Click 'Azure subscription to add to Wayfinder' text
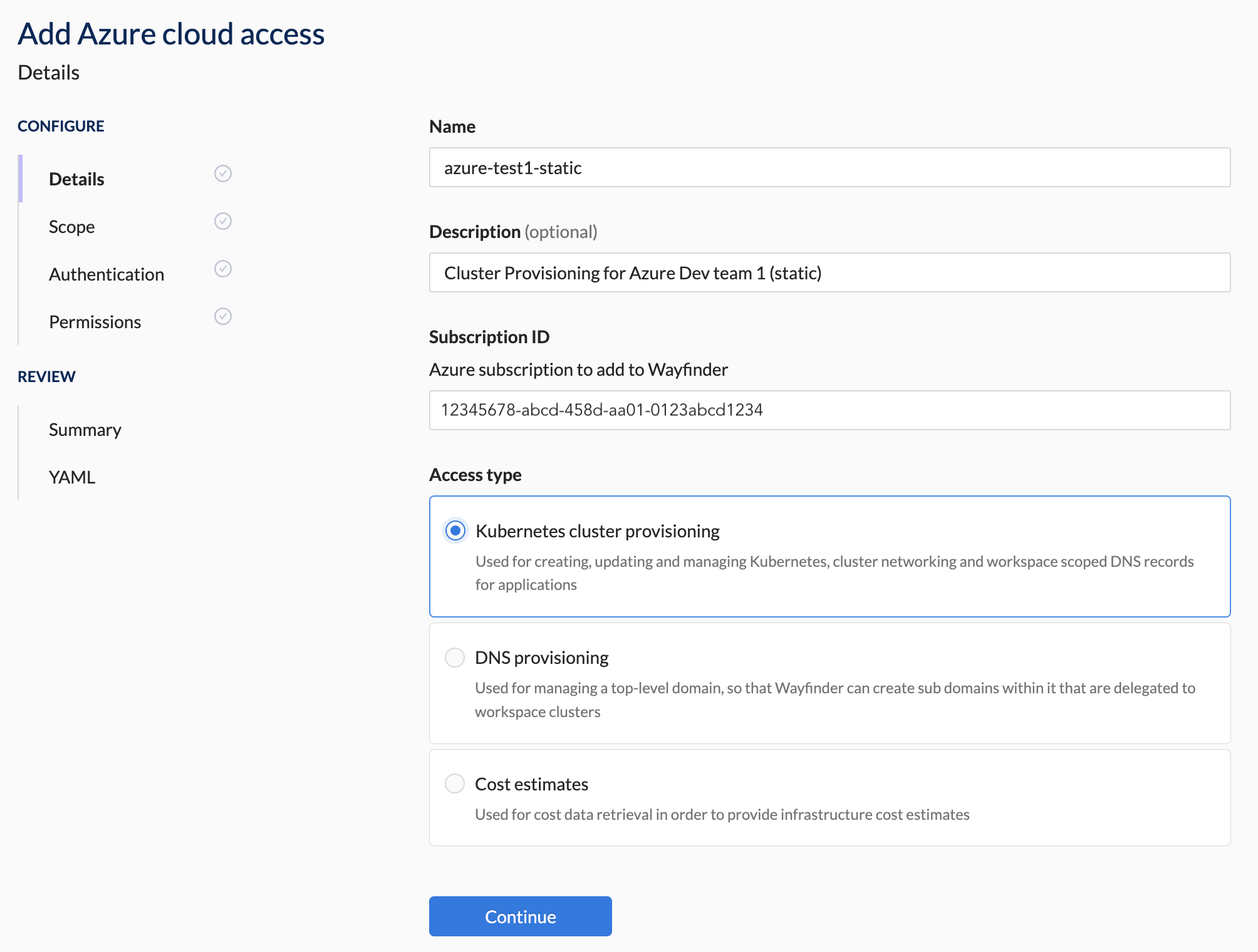Screen dimensions: 1258x952 pos(578,370)
